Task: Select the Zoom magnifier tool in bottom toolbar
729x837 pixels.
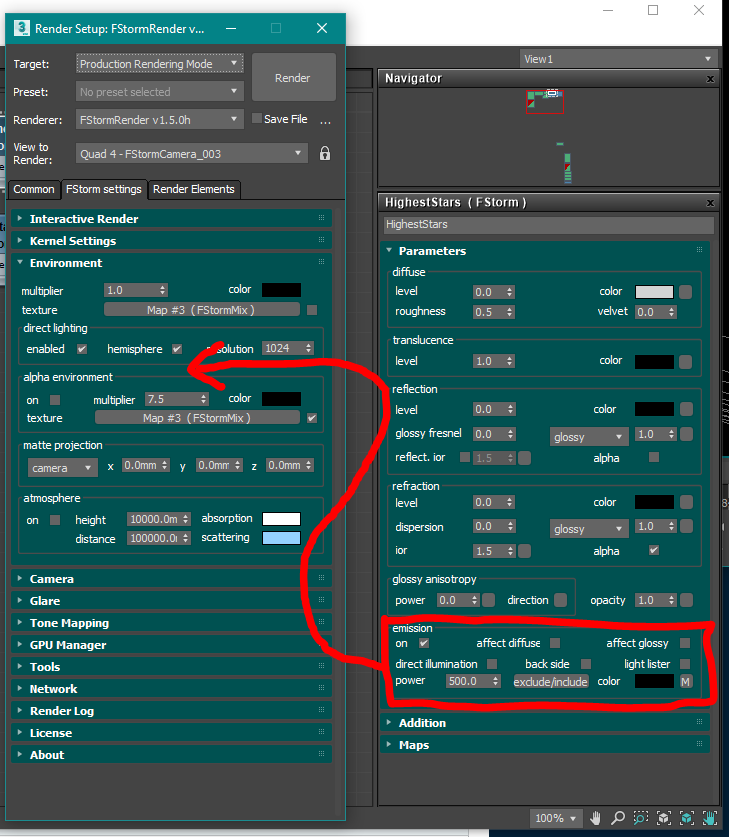Action: 618,817
